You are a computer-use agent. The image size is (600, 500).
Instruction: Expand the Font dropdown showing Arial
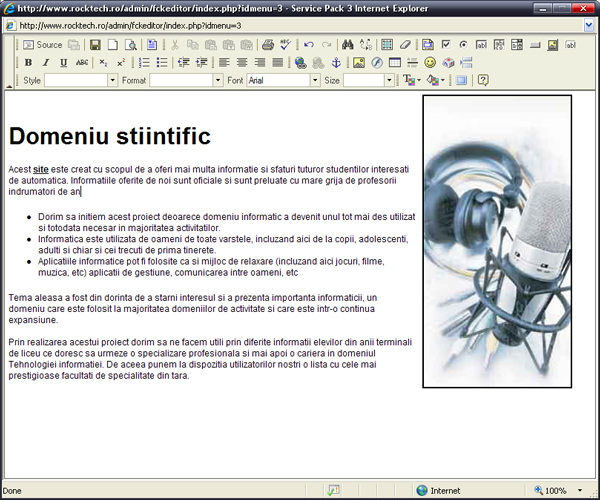click(x=315, y=80)
